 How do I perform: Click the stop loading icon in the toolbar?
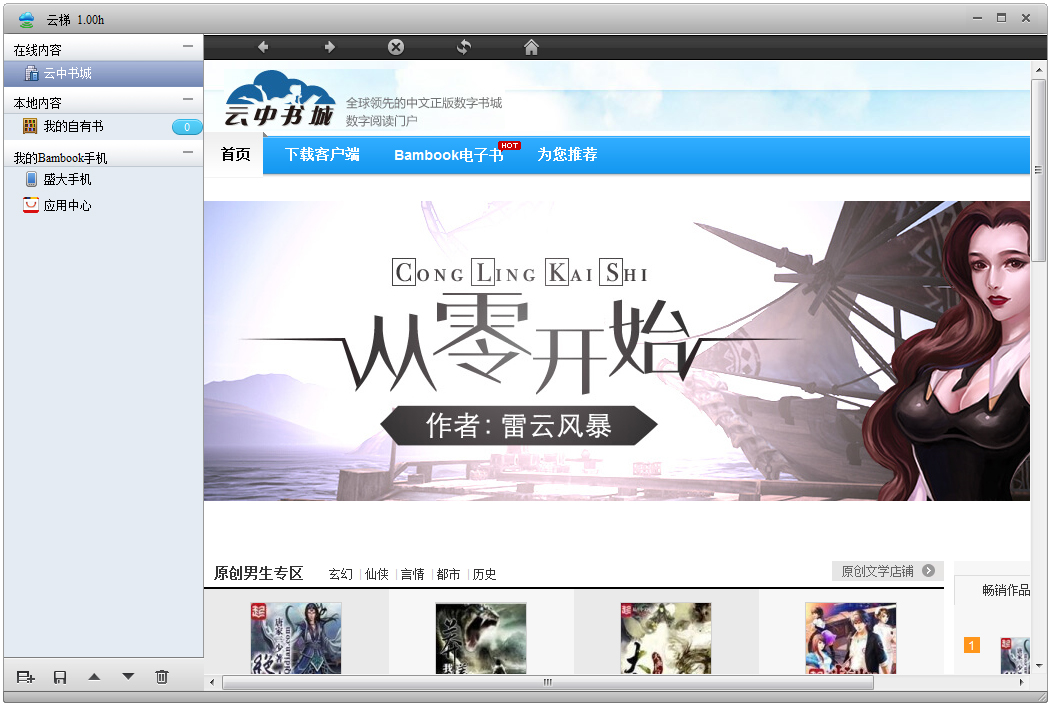[395, 46]
